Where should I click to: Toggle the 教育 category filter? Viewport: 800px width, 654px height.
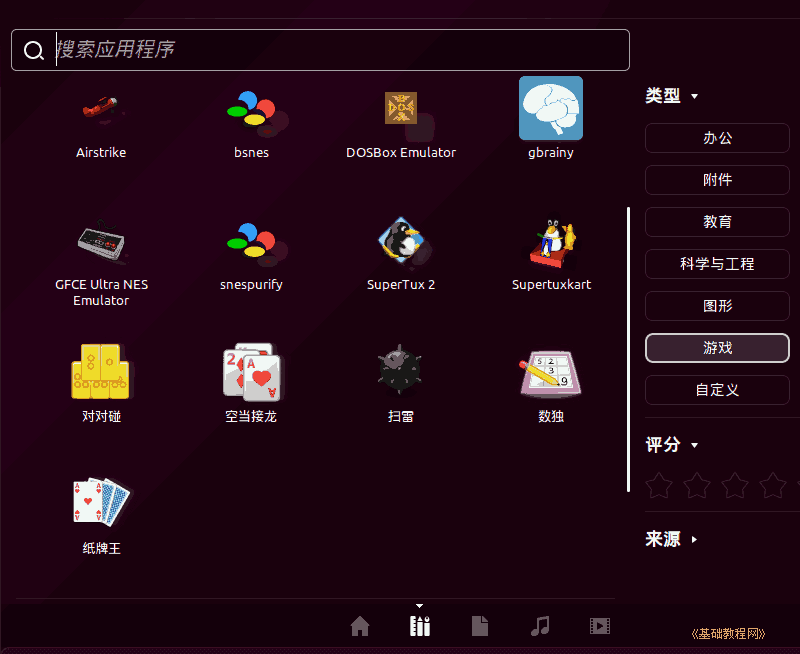[717, 222]
